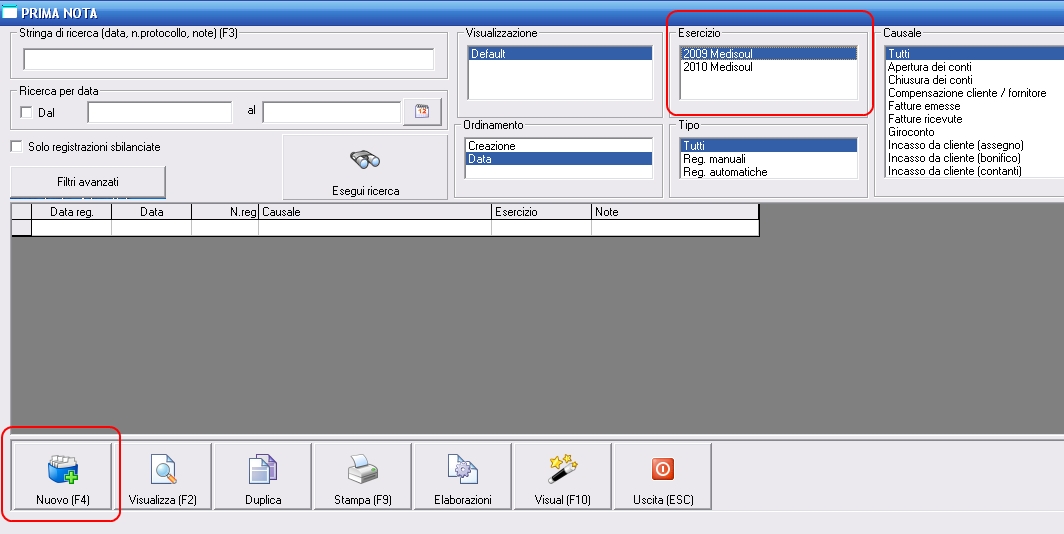
Task: Select 2009 Medisoul exercise
Action: tap(768, 54)
